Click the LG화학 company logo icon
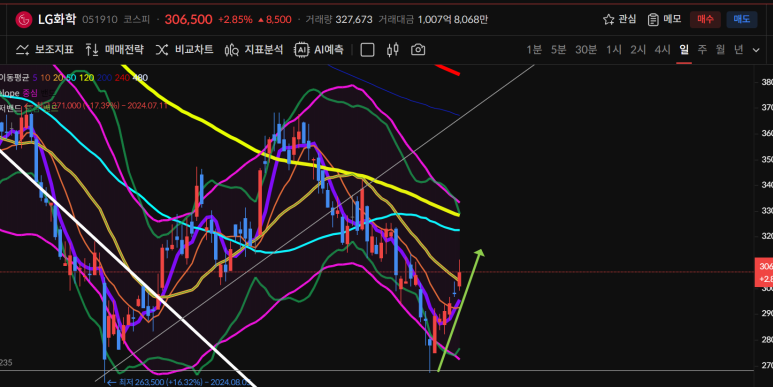Screen dimensions: 773x387 tap(24, 20)
